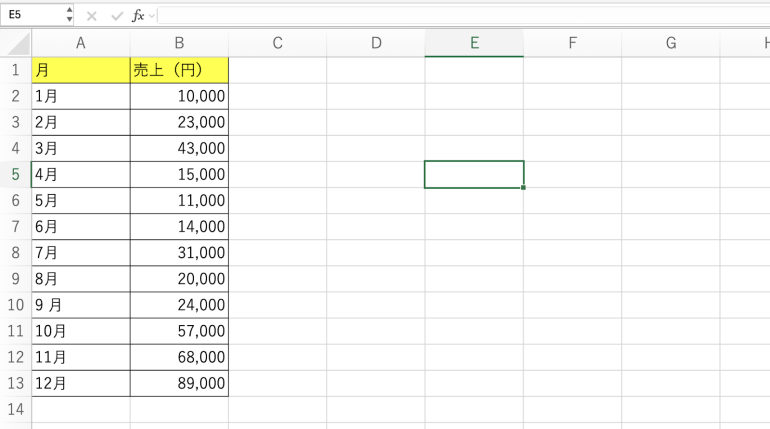Select row 2 header
Image resolution: width=770 pixels, height=429 pixels.
coord(16,96)
